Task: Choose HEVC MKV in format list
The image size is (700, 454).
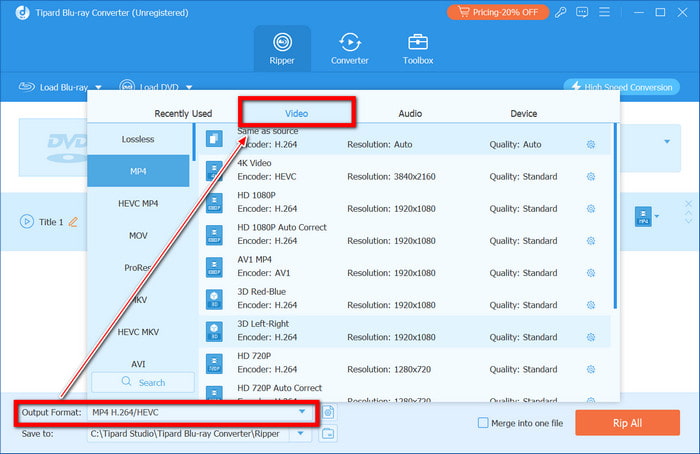Action: click(x=138, y=332)
